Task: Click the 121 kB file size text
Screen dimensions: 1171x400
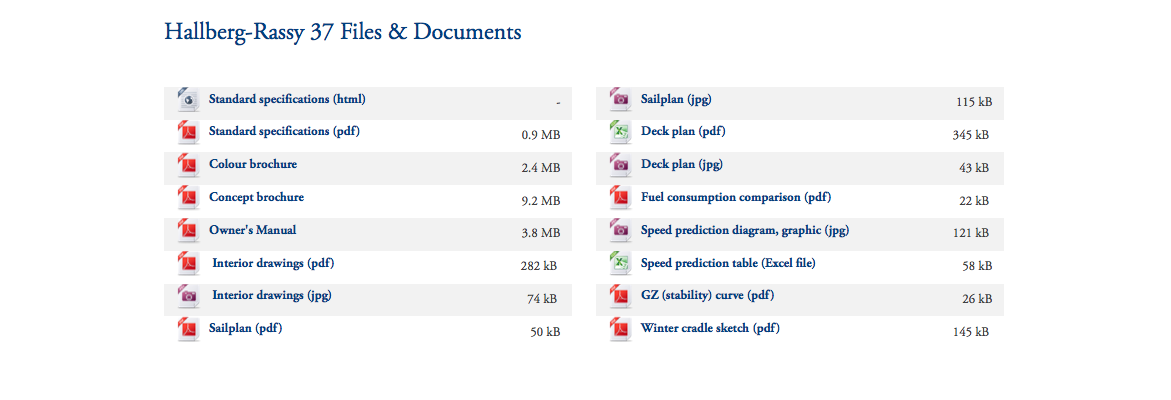Action: click(x=971, y=234)
